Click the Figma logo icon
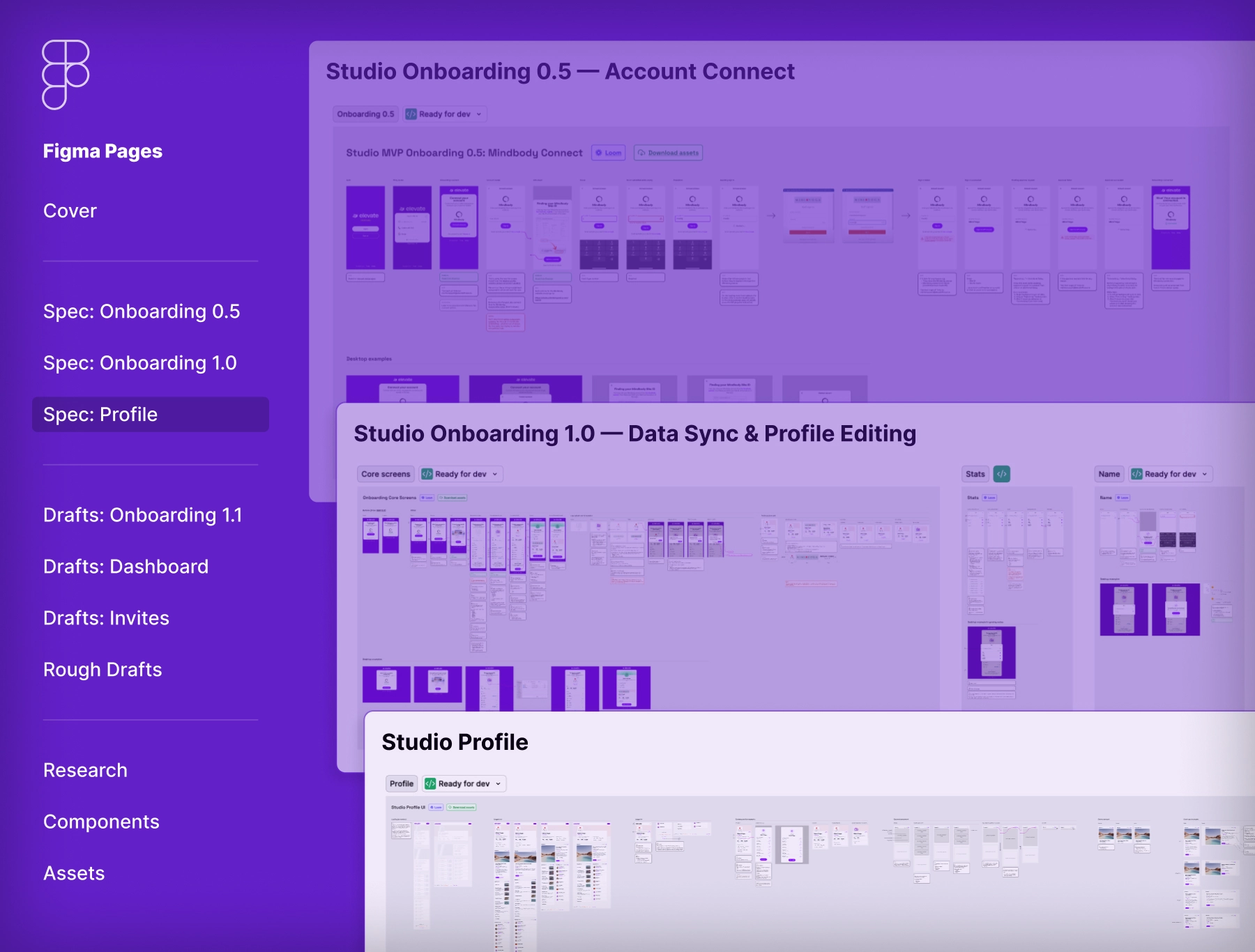 click(x=66, y=75)
